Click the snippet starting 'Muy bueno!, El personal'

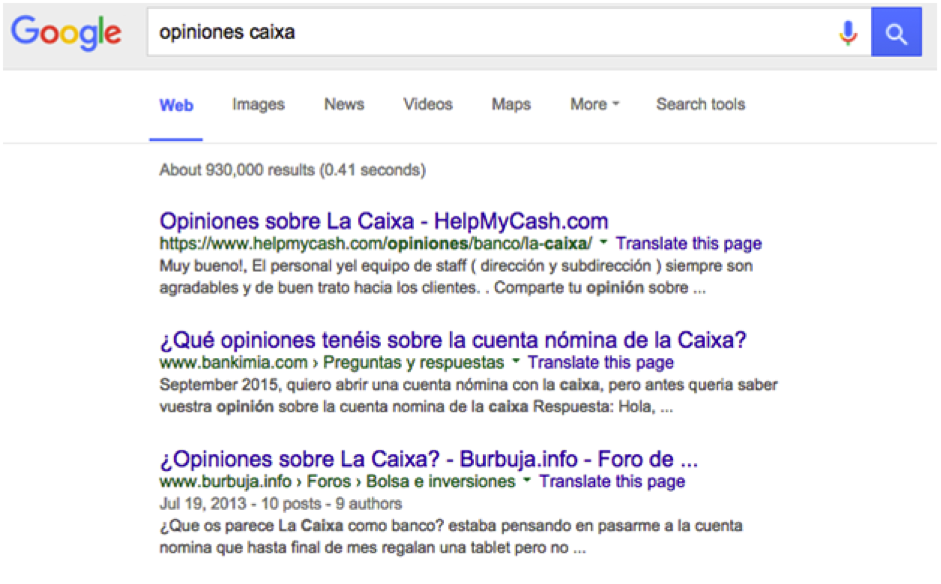click(456, 277)
